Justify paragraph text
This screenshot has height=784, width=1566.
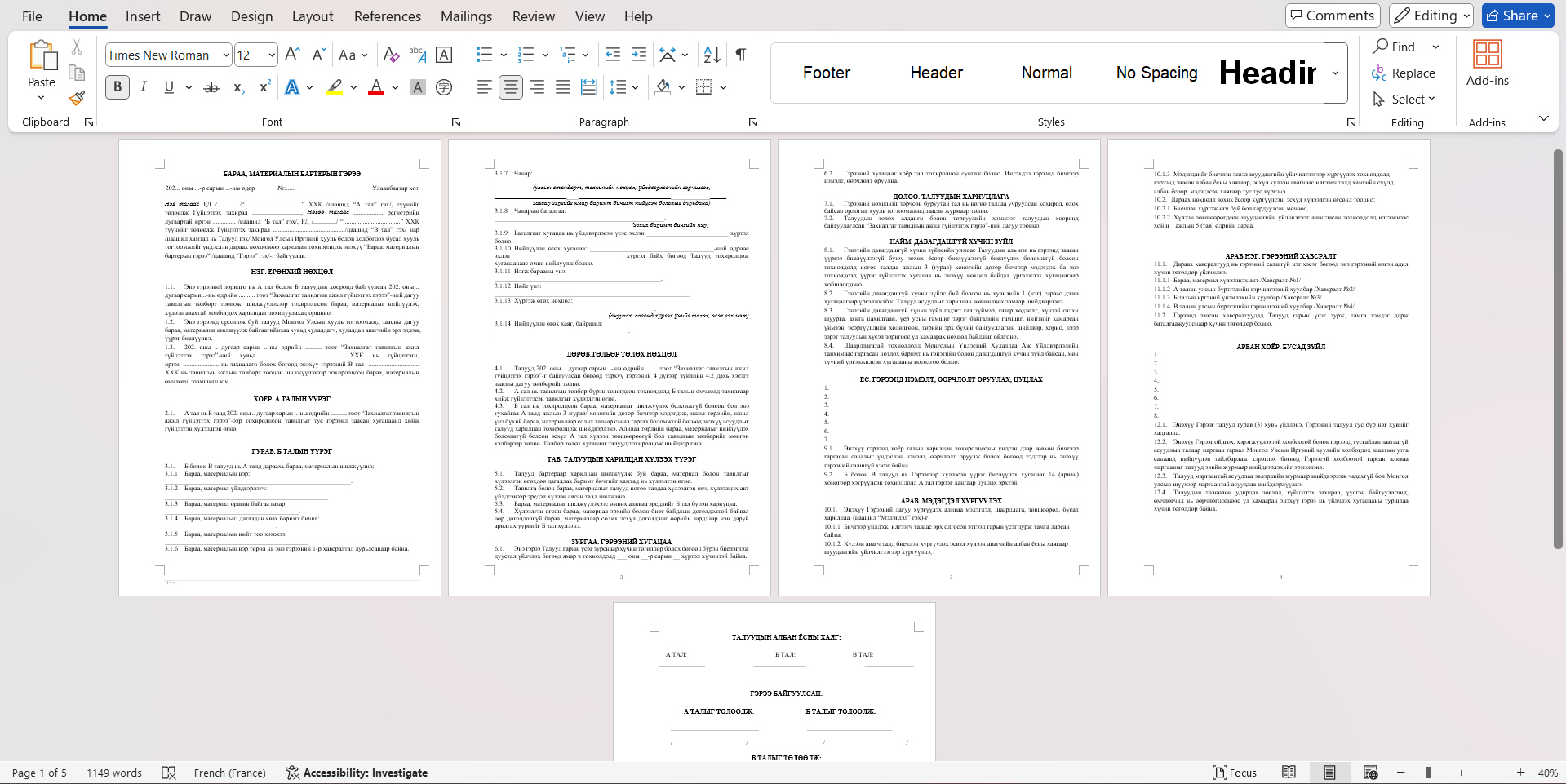(x=563, y=87)
